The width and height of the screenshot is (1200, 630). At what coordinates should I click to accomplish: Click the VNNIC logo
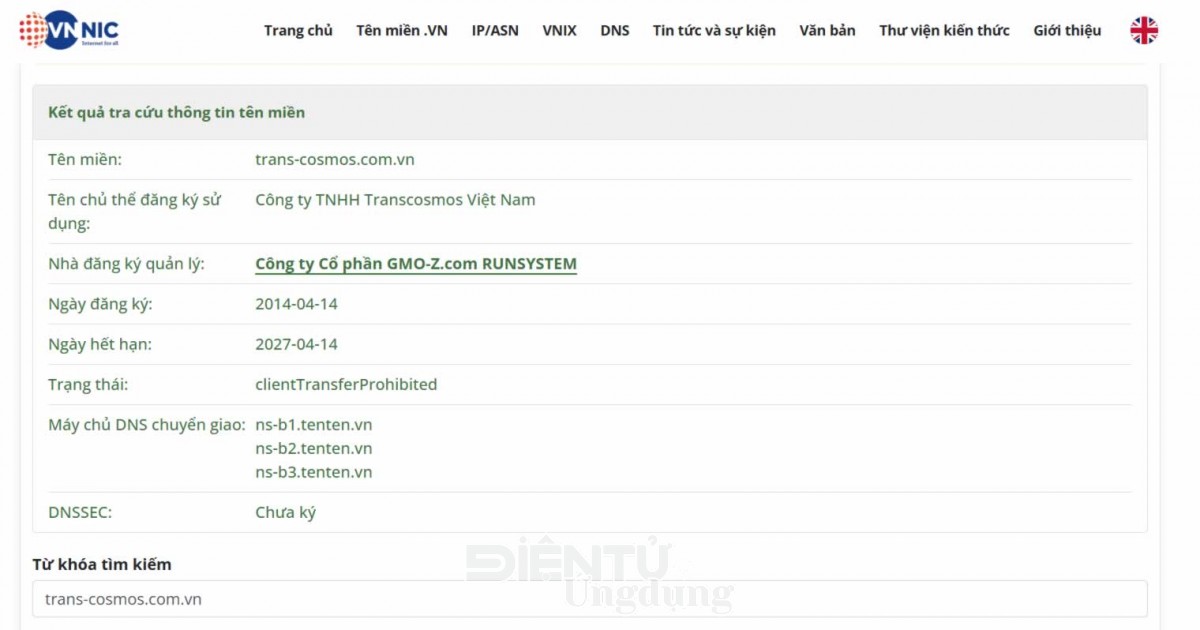click(69, 30)
